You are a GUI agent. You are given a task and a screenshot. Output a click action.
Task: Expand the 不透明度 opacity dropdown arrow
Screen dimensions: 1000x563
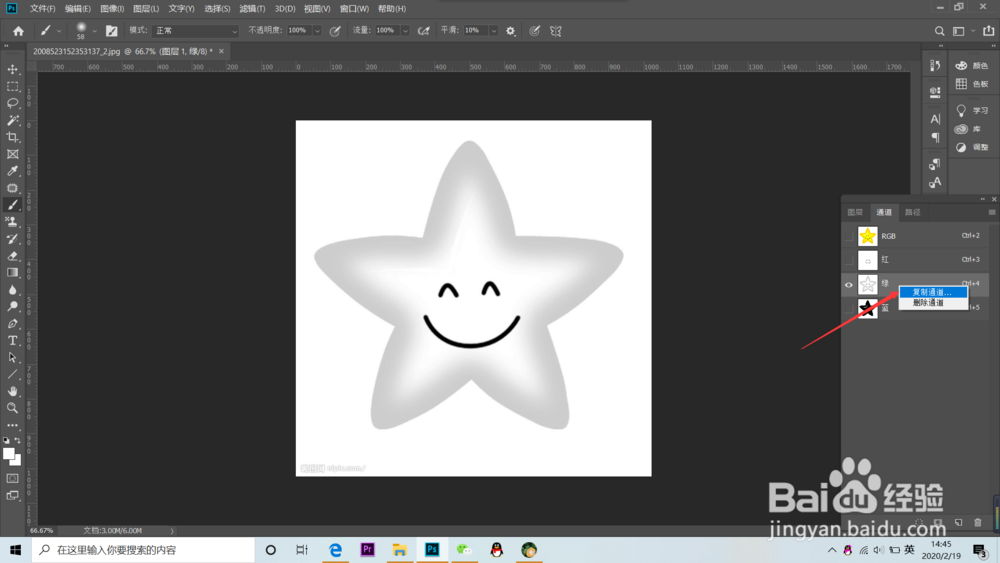pos(317,31)
